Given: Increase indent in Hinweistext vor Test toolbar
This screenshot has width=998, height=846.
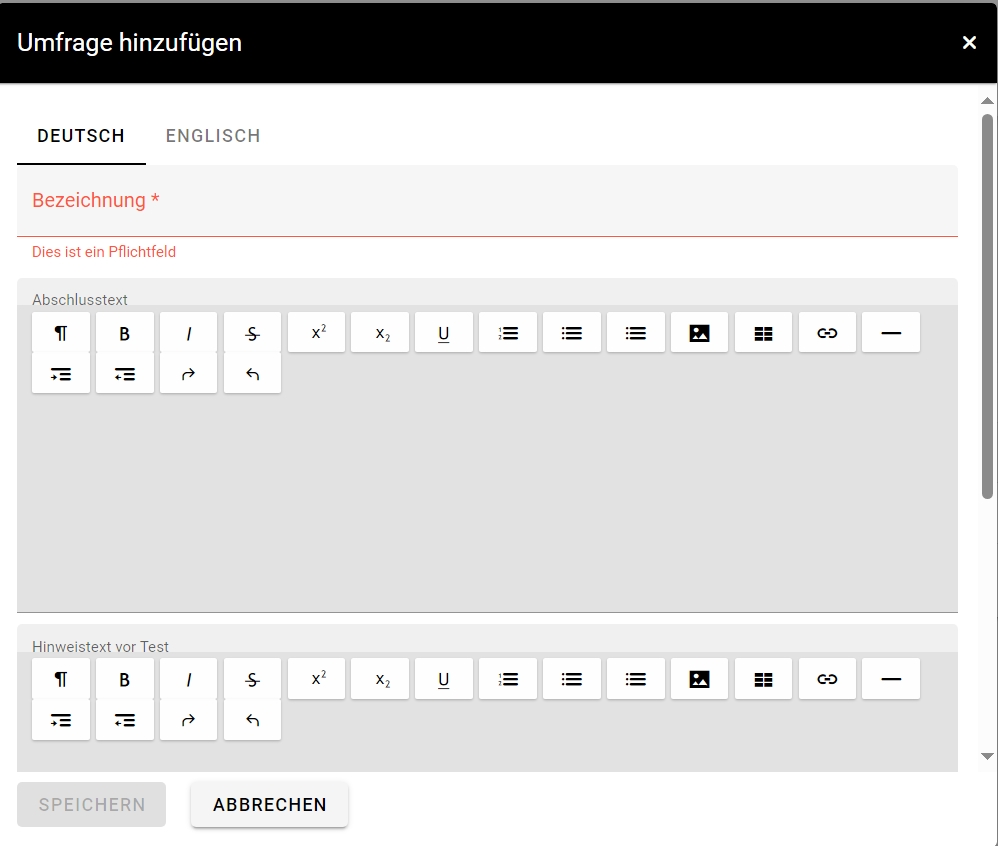Looking at the screenshot, I should [x=61, y=721].
